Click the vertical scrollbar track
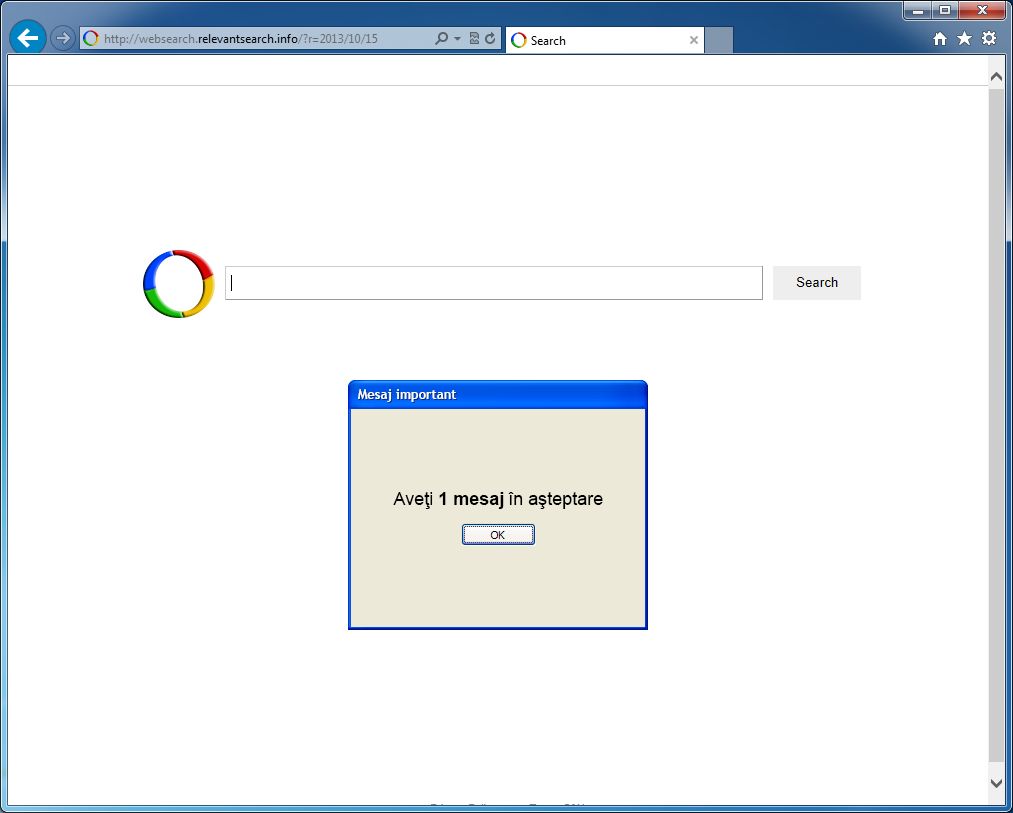The height and width of the screenshot is (813, 1013). click(x=996, y=427)
